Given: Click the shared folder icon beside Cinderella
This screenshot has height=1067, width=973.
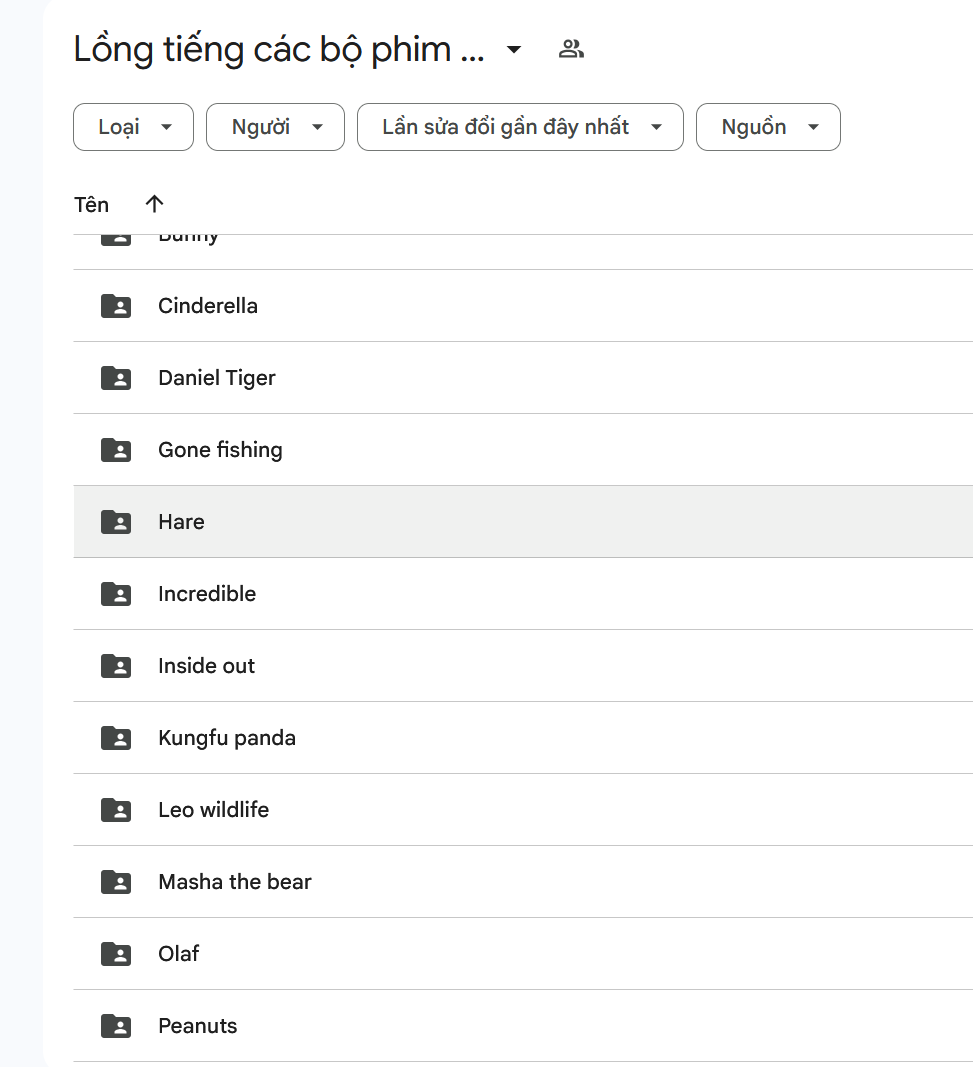Looking at the screenshot, I should 116,306.
